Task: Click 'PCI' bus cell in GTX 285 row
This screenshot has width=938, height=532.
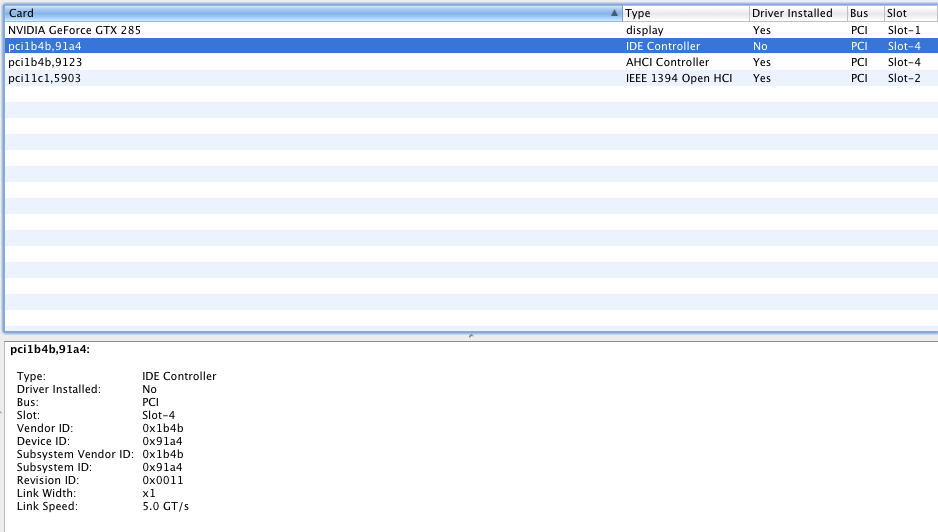Action: pos(859,30)
